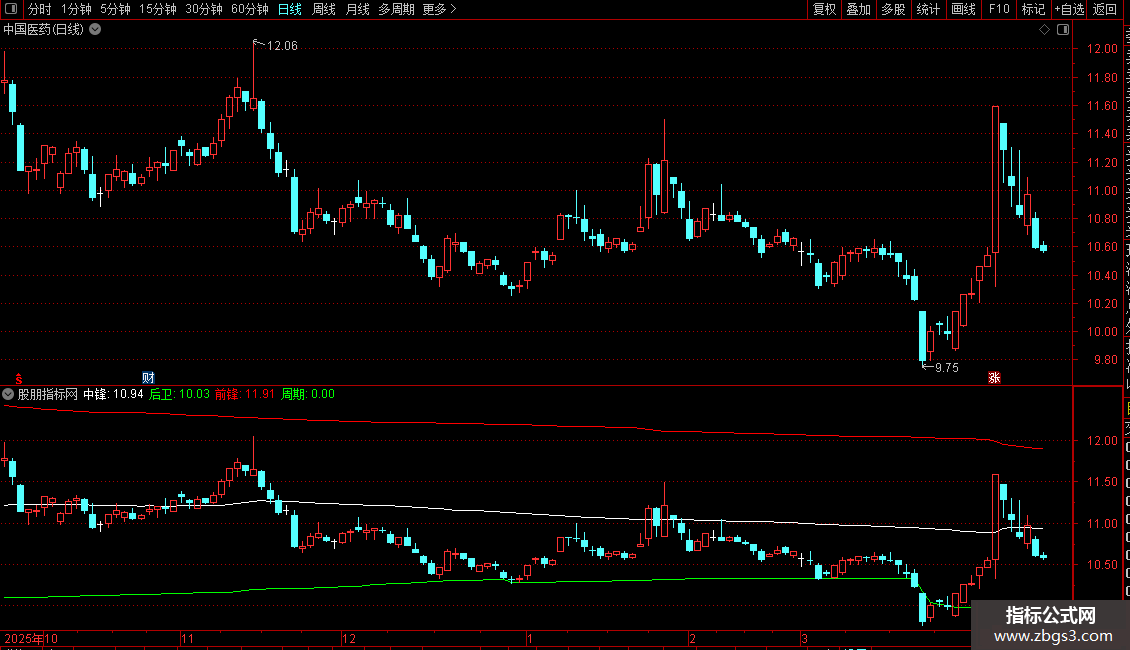Select the 60分钟 period tab
Image resolution: width=1130 pixels, height=650 pixels.
pyautogui.click(x=249, y=9)
